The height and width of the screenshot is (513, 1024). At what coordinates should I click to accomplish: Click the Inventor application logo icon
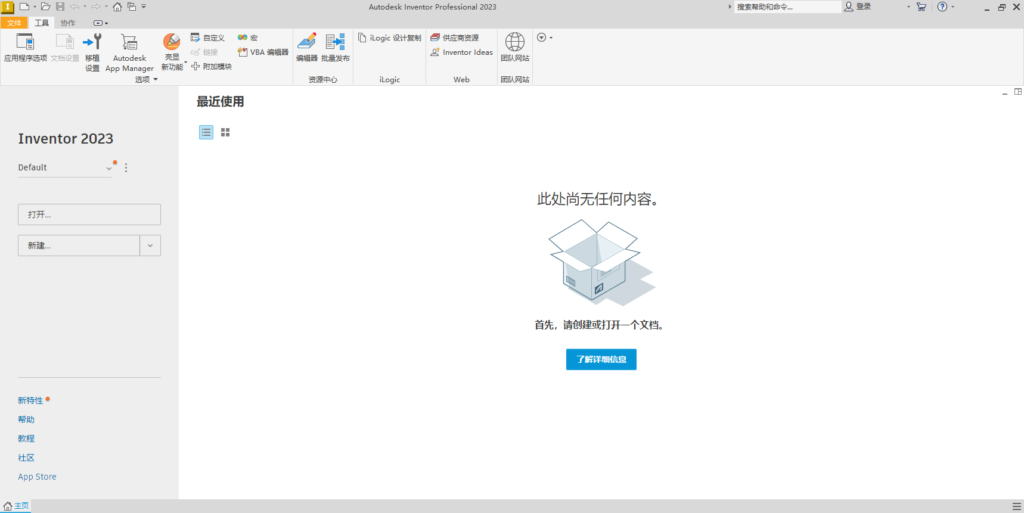coord(7,7)
